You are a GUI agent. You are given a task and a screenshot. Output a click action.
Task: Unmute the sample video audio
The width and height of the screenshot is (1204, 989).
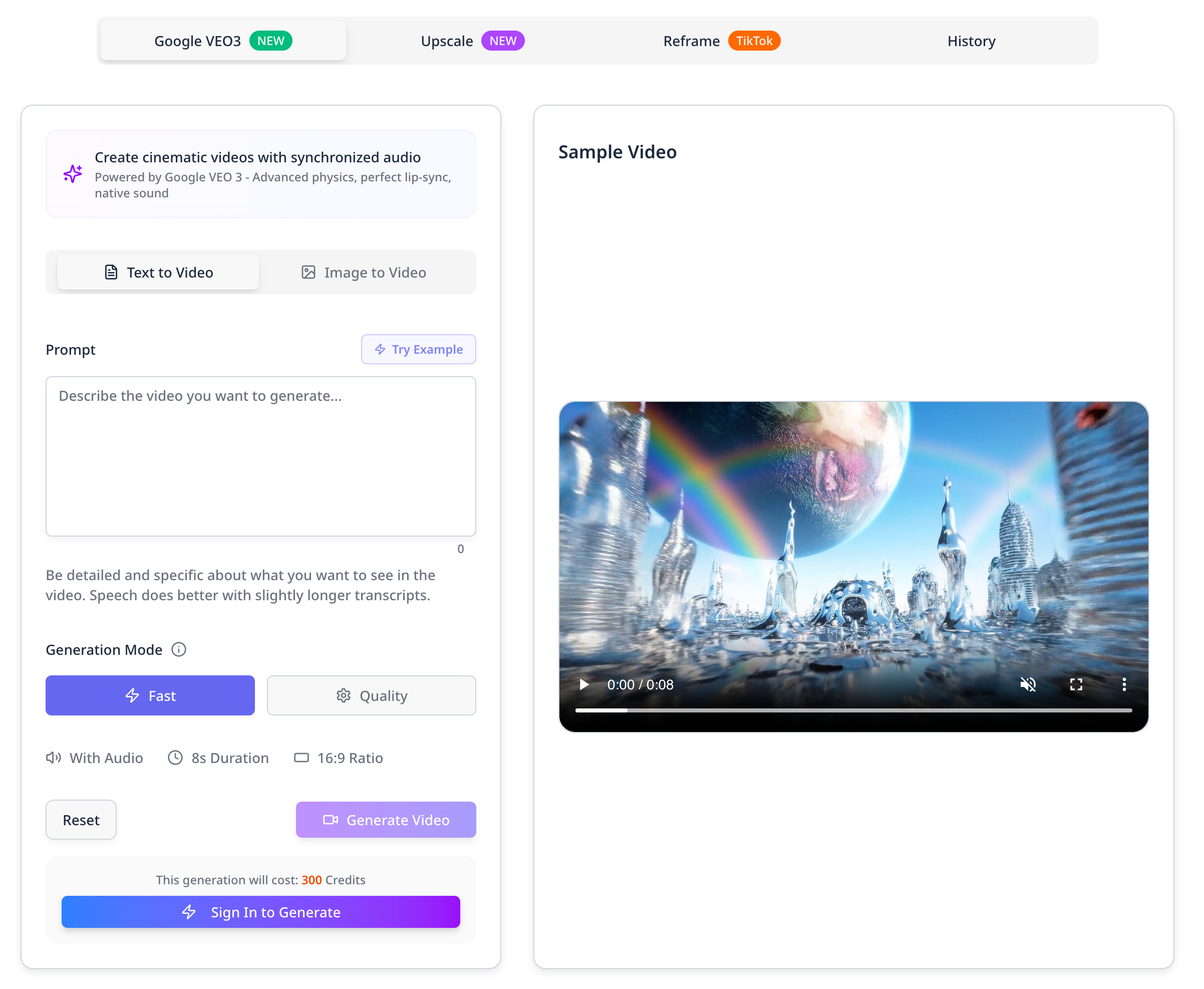[x=1028, y=684]
